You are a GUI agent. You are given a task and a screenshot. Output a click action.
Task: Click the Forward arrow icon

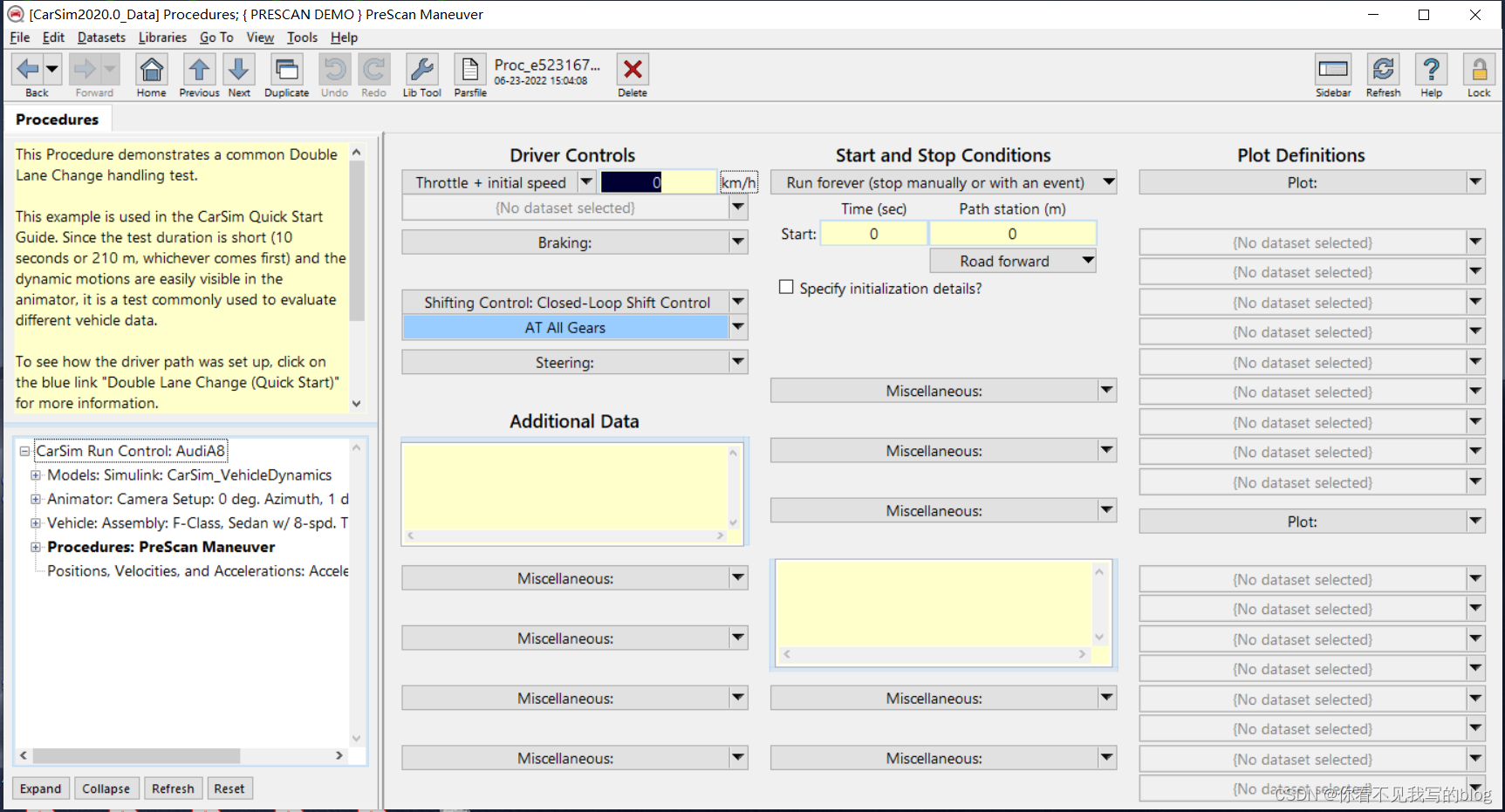85,69
